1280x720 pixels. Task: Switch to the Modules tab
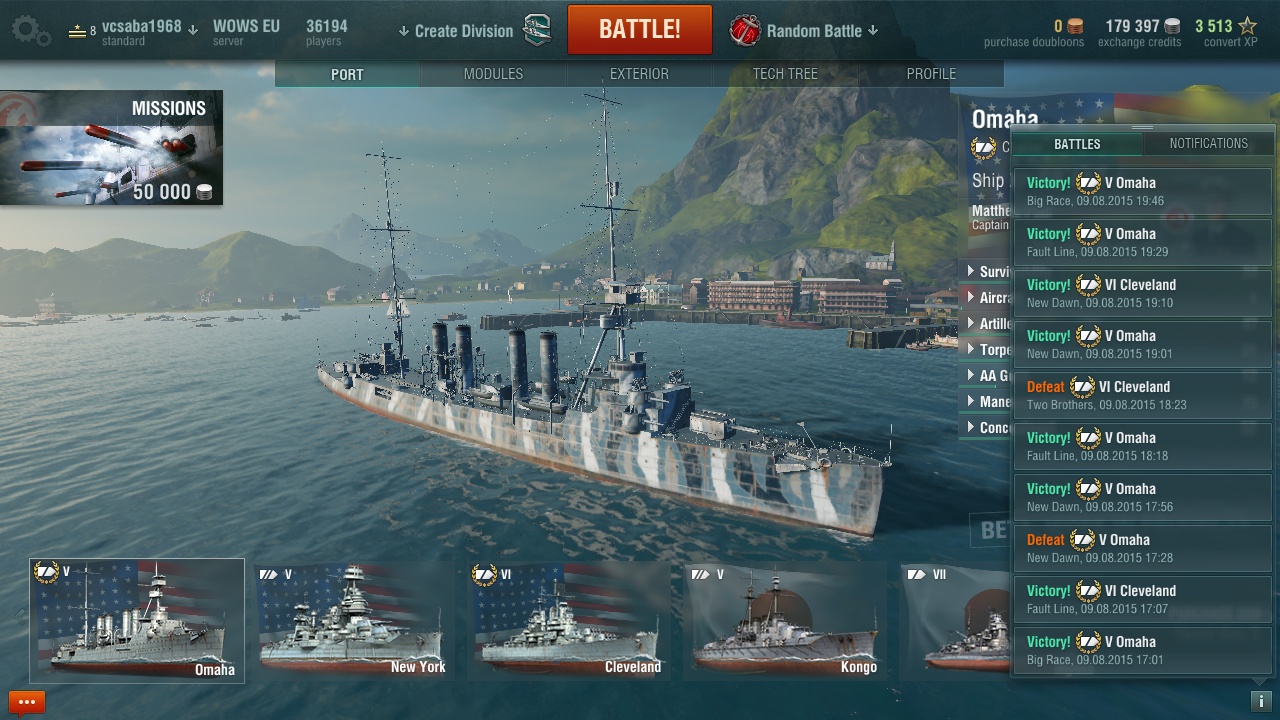[493, 74]
